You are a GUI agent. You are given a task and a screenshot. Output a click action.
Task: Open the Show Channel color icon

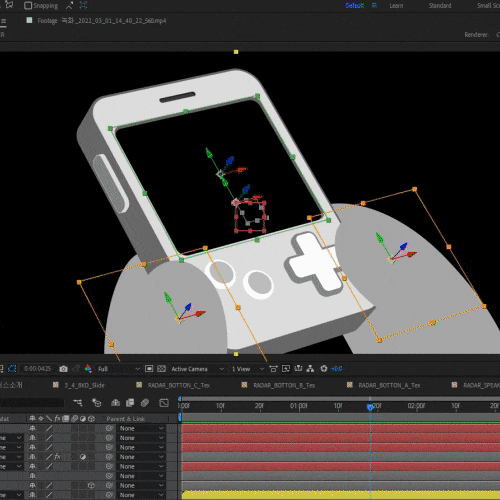88,369
